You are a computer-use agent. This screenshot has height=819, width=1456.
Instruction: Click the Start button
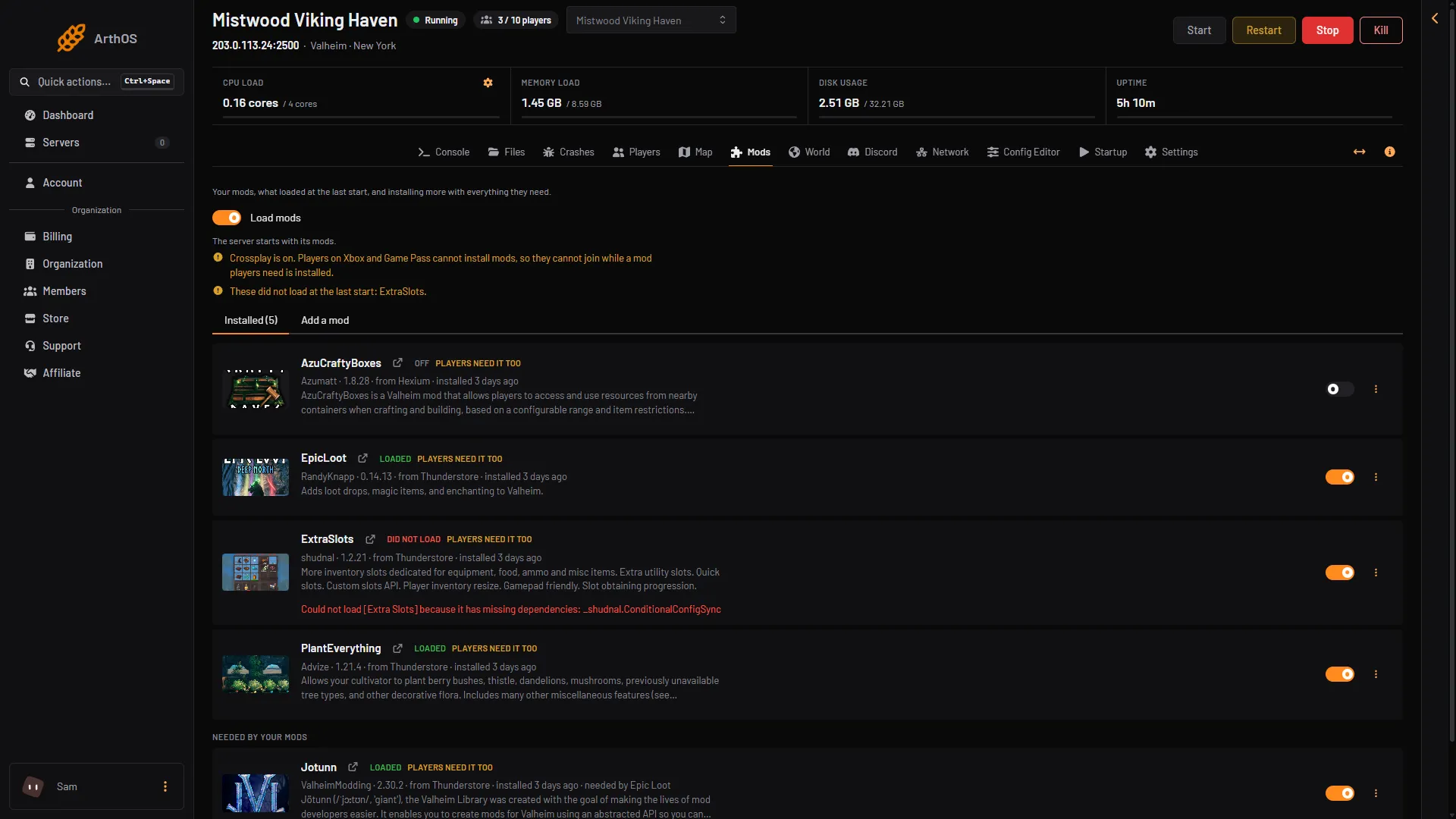click(1199, 30)
